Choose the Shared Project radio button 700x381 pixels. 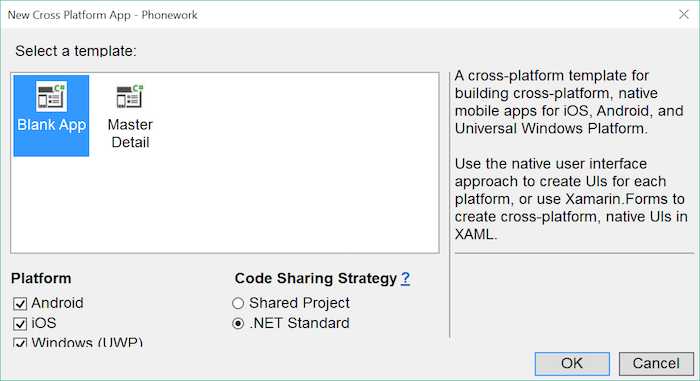click(x=238, y=303)
